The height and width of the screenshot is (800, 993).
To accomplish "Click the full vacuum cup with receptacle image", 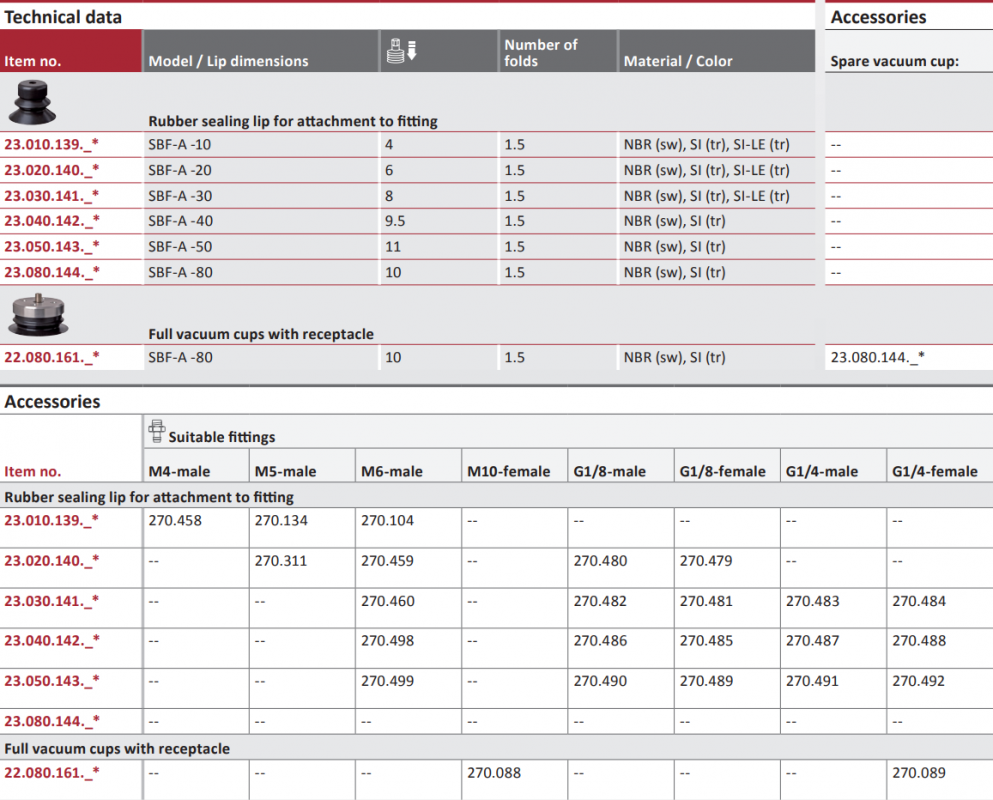I will 38,315.
